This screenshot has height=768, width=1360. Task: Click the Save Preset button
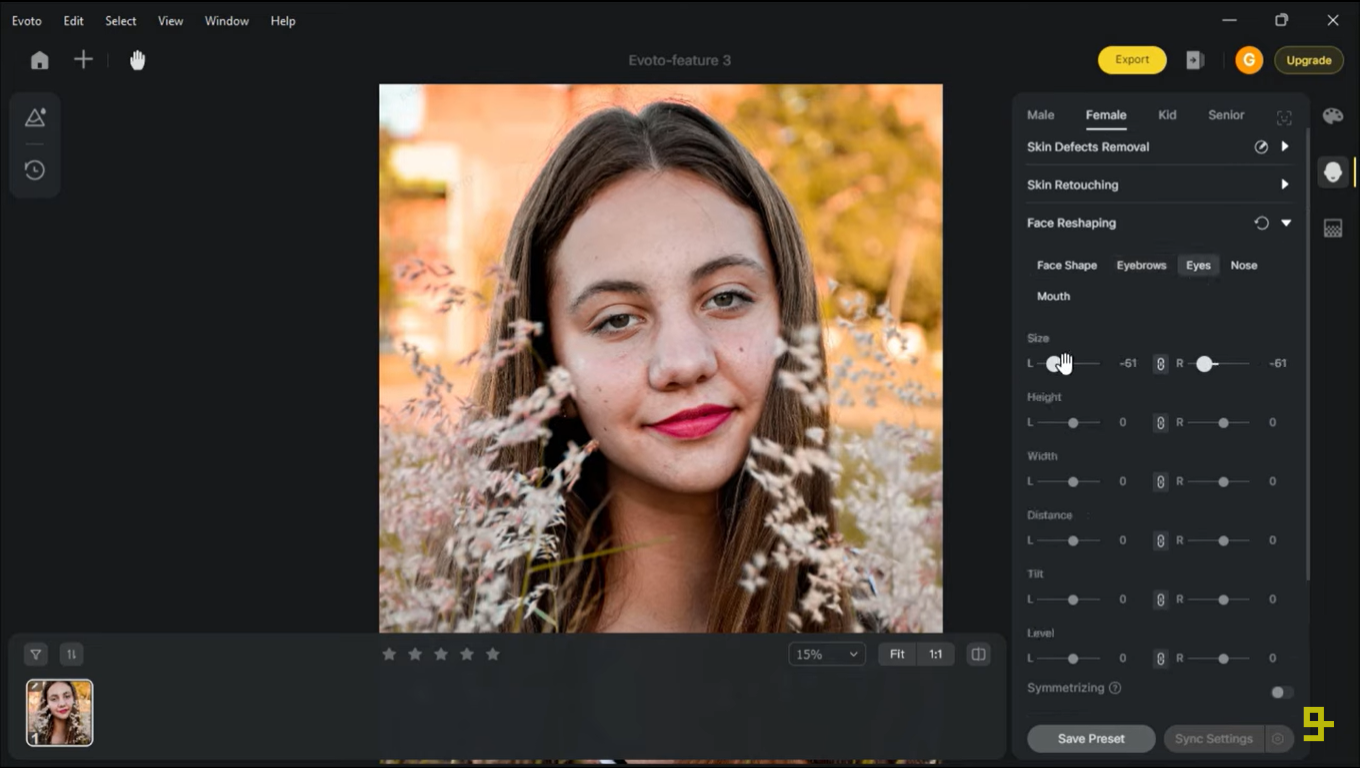pos(1090,738)
